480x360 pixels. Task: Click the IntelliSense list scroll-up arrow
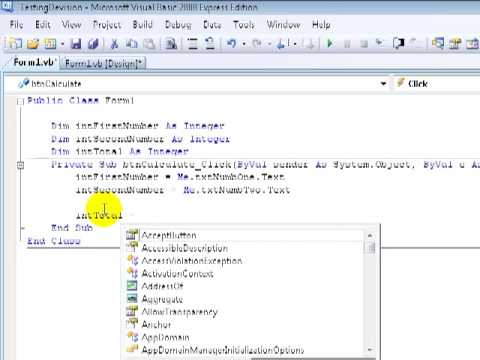point(370,235)
